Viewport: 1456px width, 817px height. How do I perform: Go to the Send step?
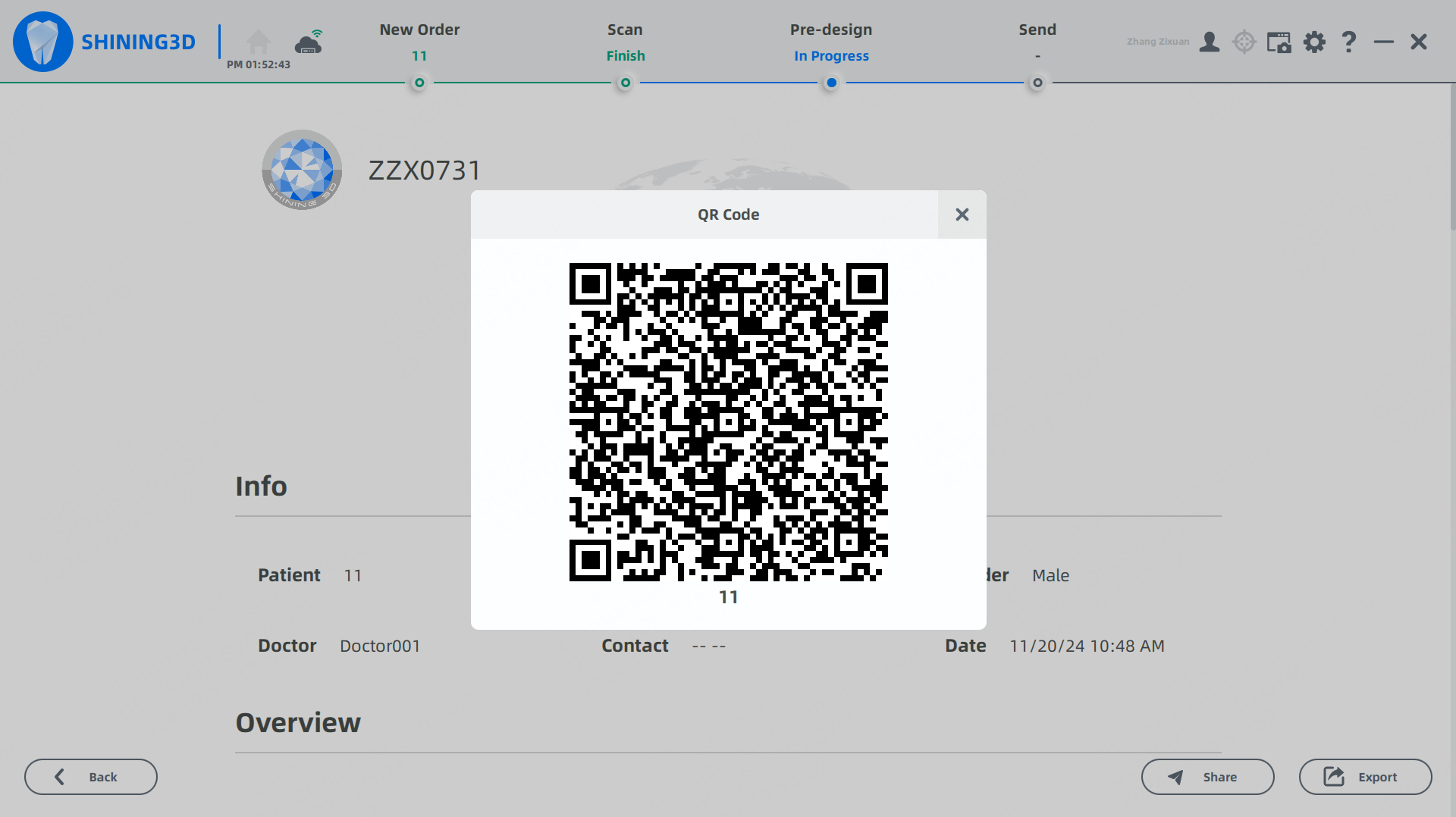[1037, 42]
